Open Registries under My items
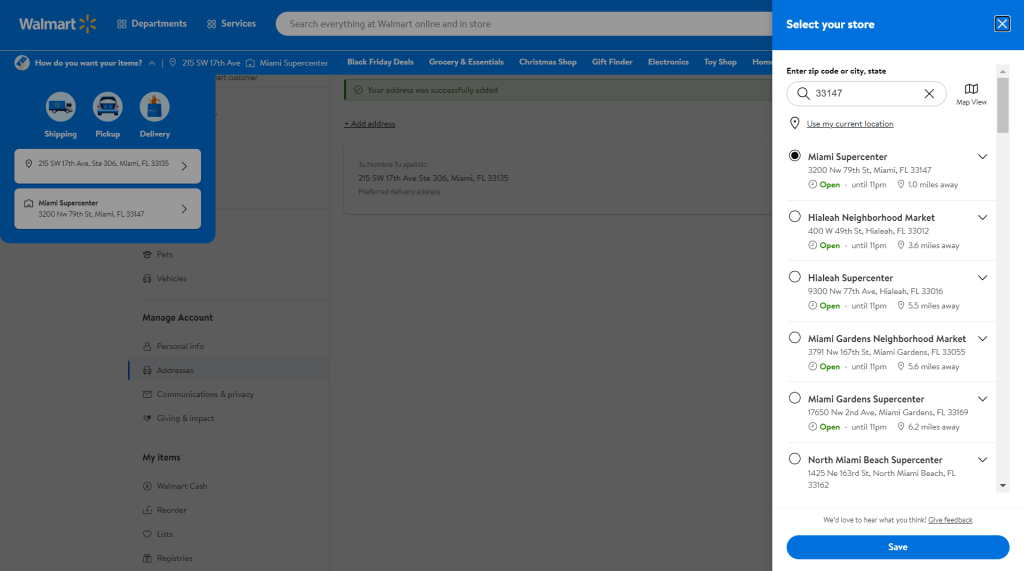 [x=174, y=559]
